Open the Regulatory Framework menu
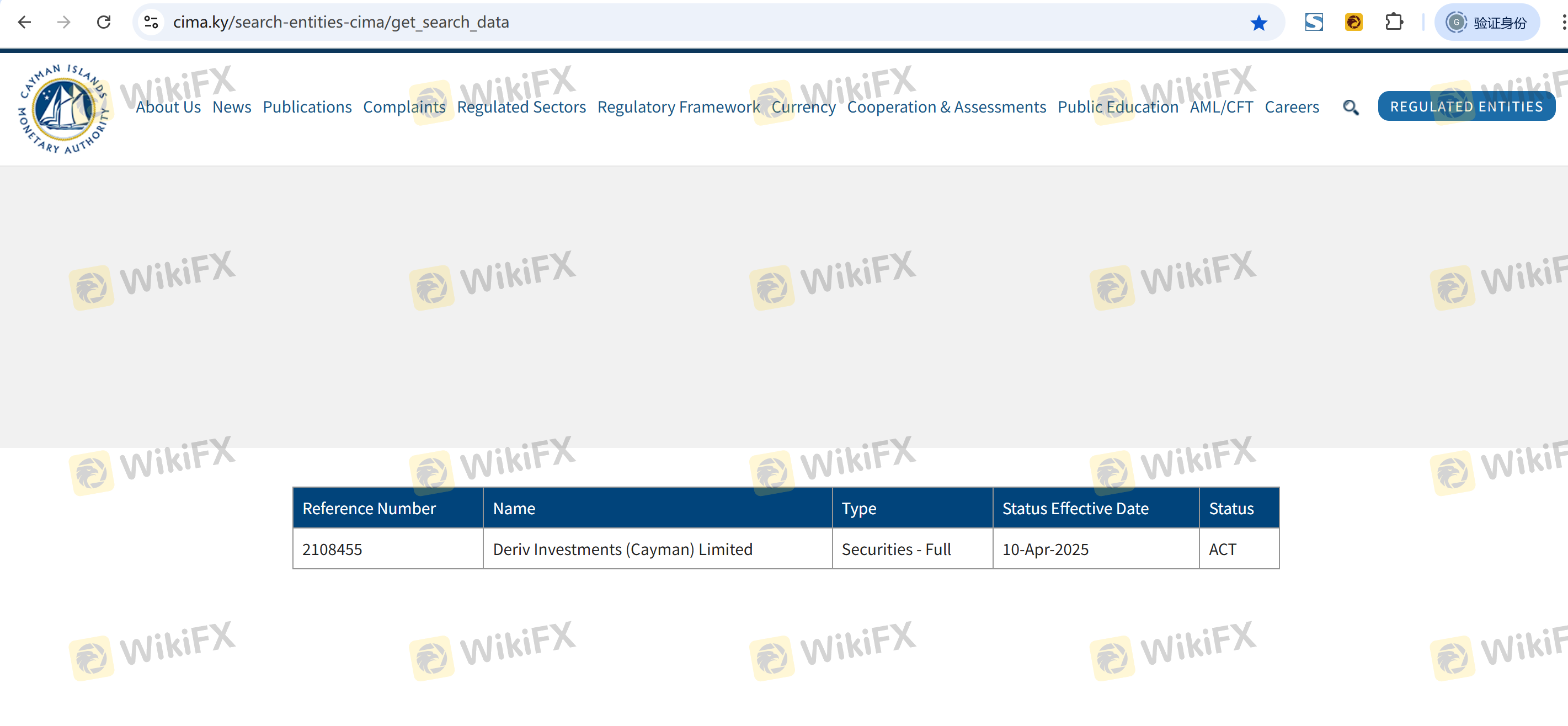Image resolution: width=1568 pixels, height=726 pixels. [x=678, y=107]
